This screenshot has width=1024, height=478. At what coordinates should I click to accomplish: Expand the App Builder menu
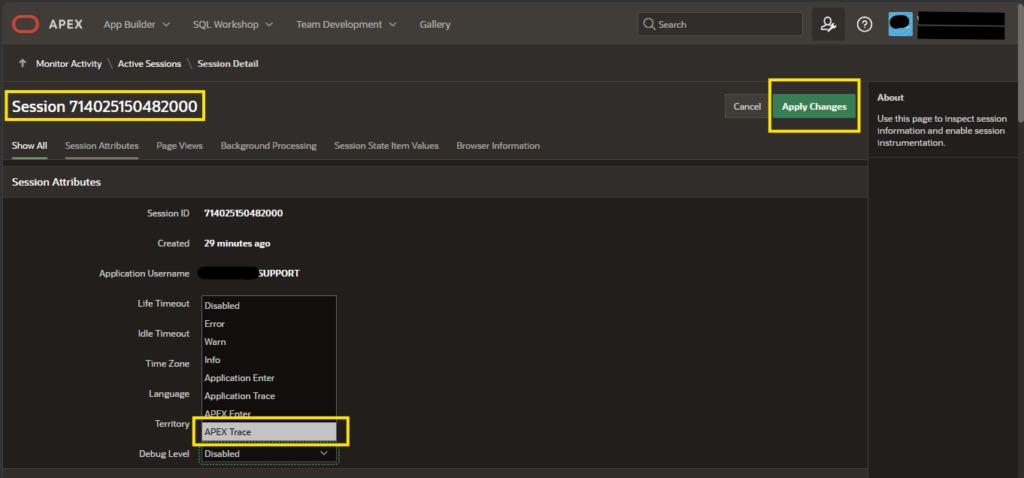click(x=136, y=24)
